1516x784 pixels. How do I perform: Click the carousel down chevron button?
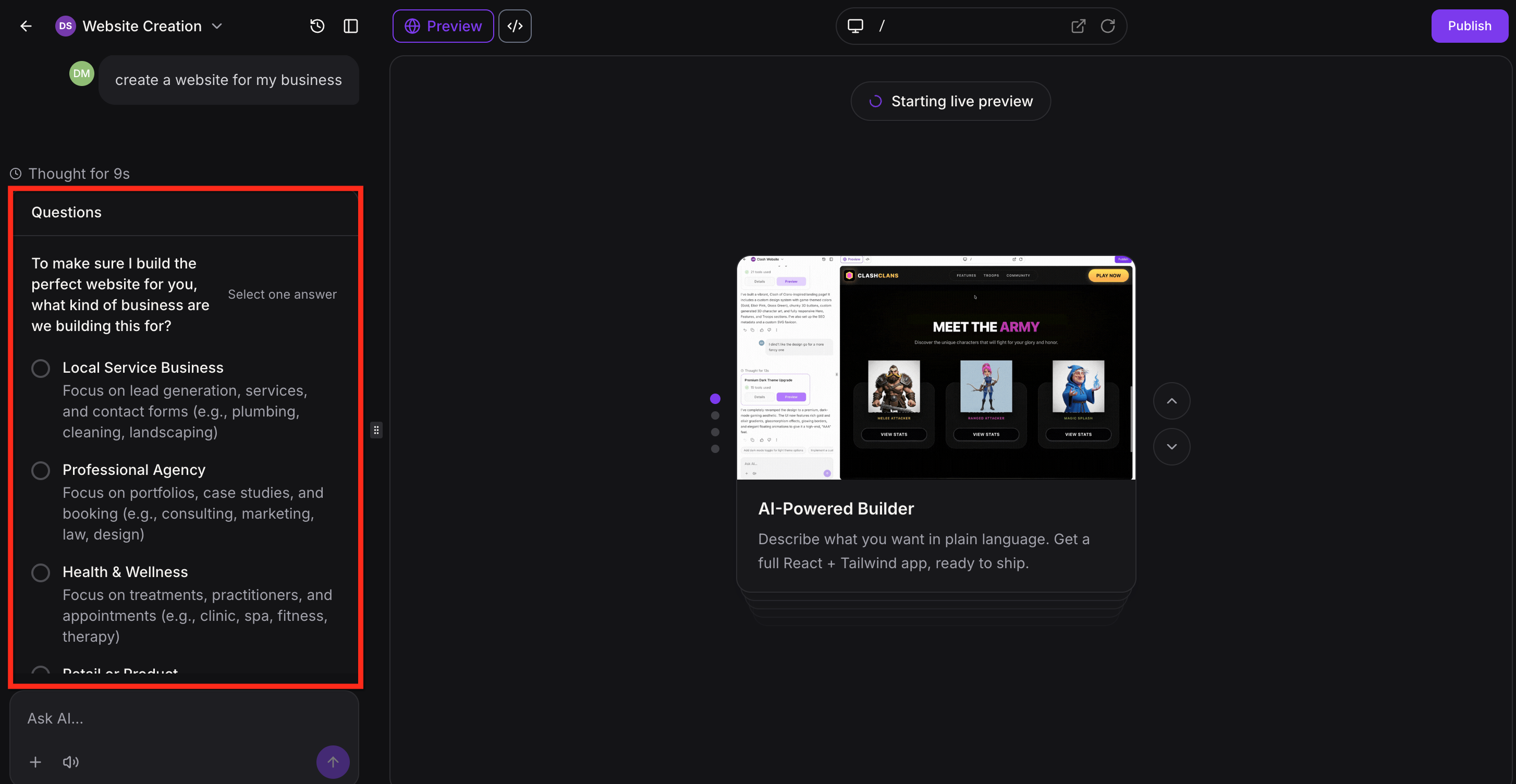(1171, 447)
